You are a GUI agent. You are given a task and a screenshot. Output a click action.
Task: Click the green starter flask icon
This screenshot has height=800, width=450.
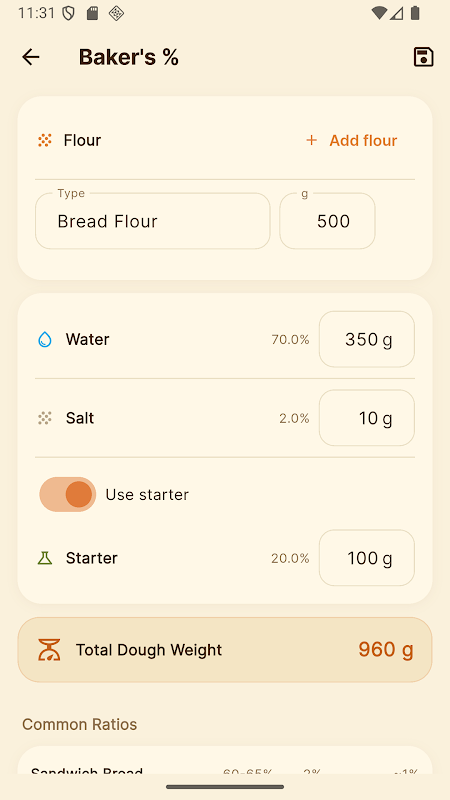pos(45,558)
